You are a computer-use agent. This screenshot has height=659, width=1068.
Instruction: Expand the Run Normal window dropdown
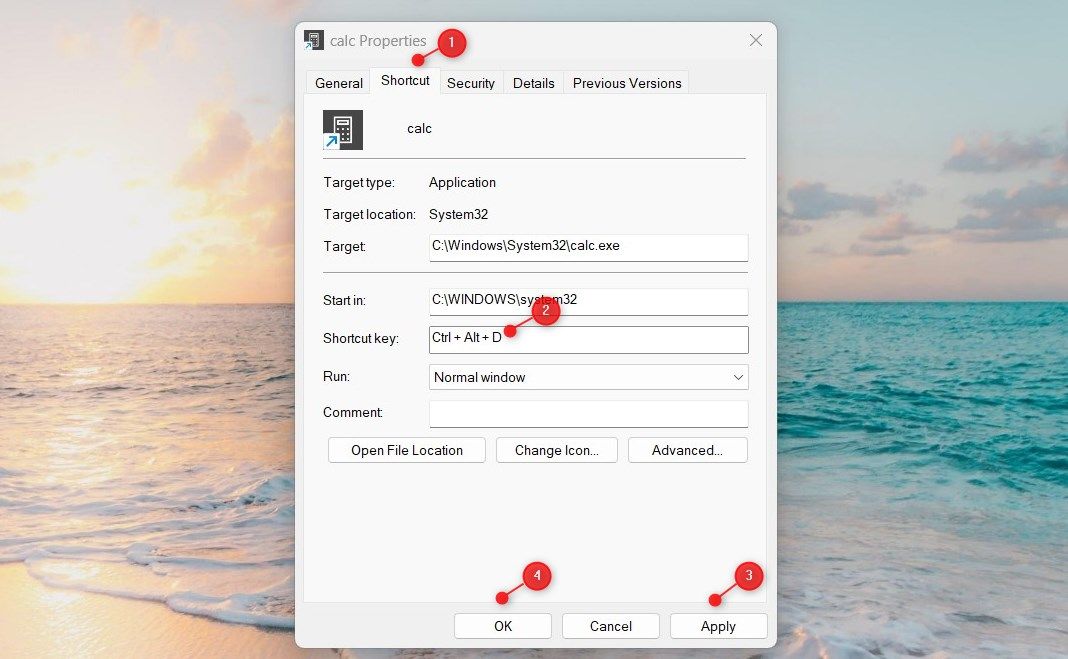point(588,377)
